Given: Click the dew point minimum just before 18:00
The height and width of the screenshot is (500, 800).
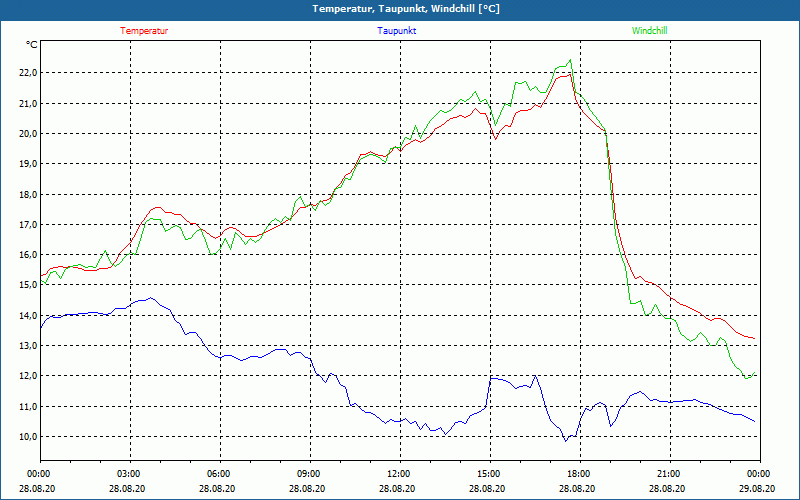Looking at the screenshot, I should point(565,441).
